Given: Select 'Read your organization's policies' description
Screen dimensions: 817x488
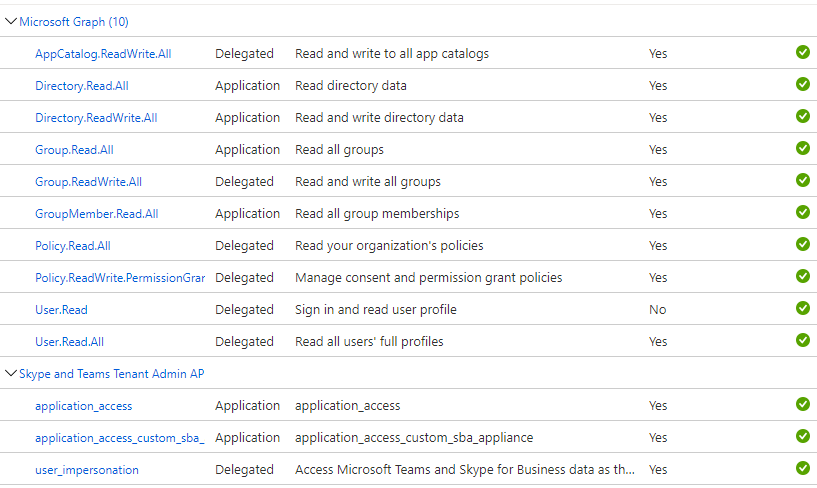Looking at the screenshot, I should pos(389,246).
